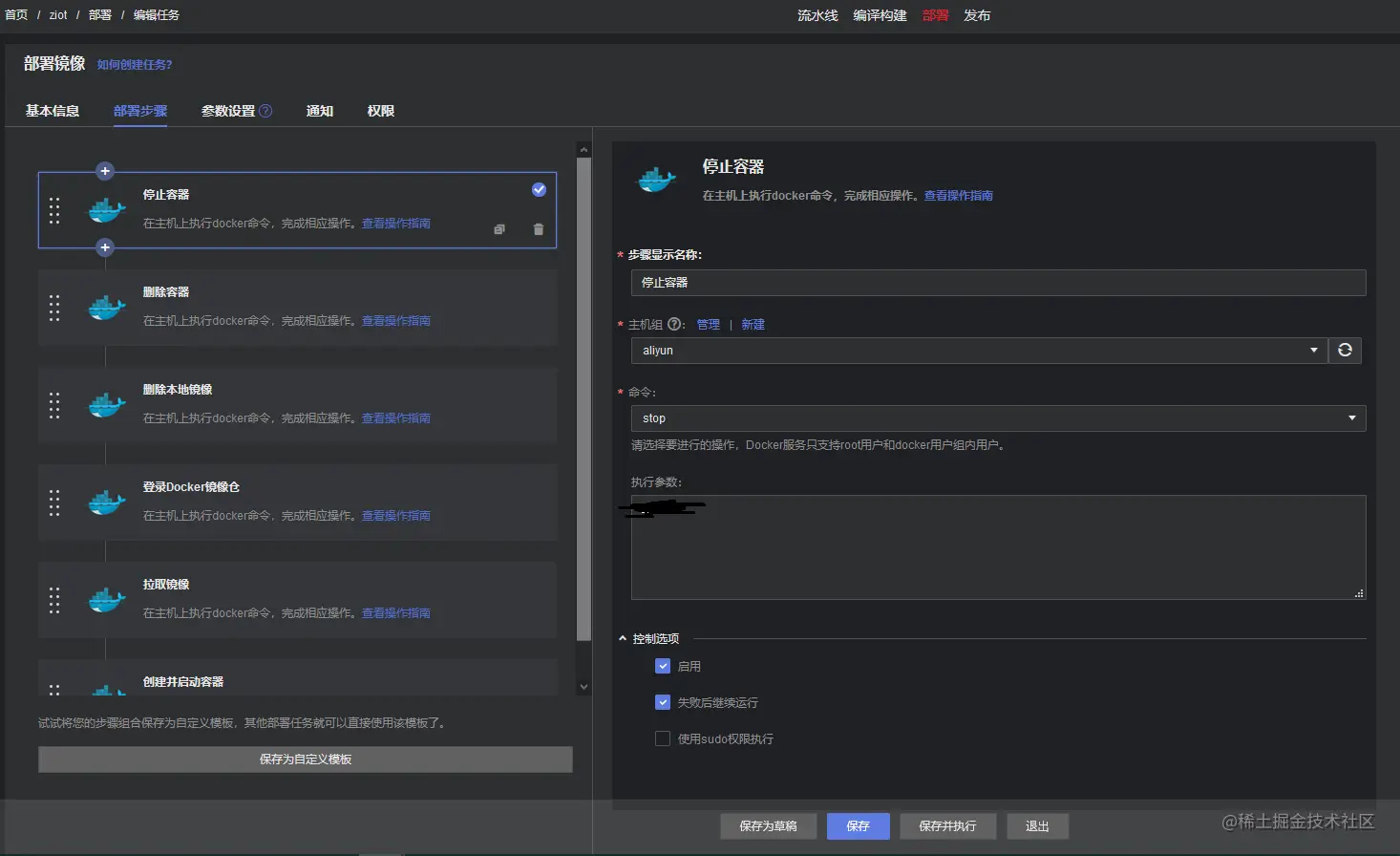This screenshot has height=856, width=1400.
Task: Click the Docker icon in 停止容器 step card
Action: click(107, 210)
